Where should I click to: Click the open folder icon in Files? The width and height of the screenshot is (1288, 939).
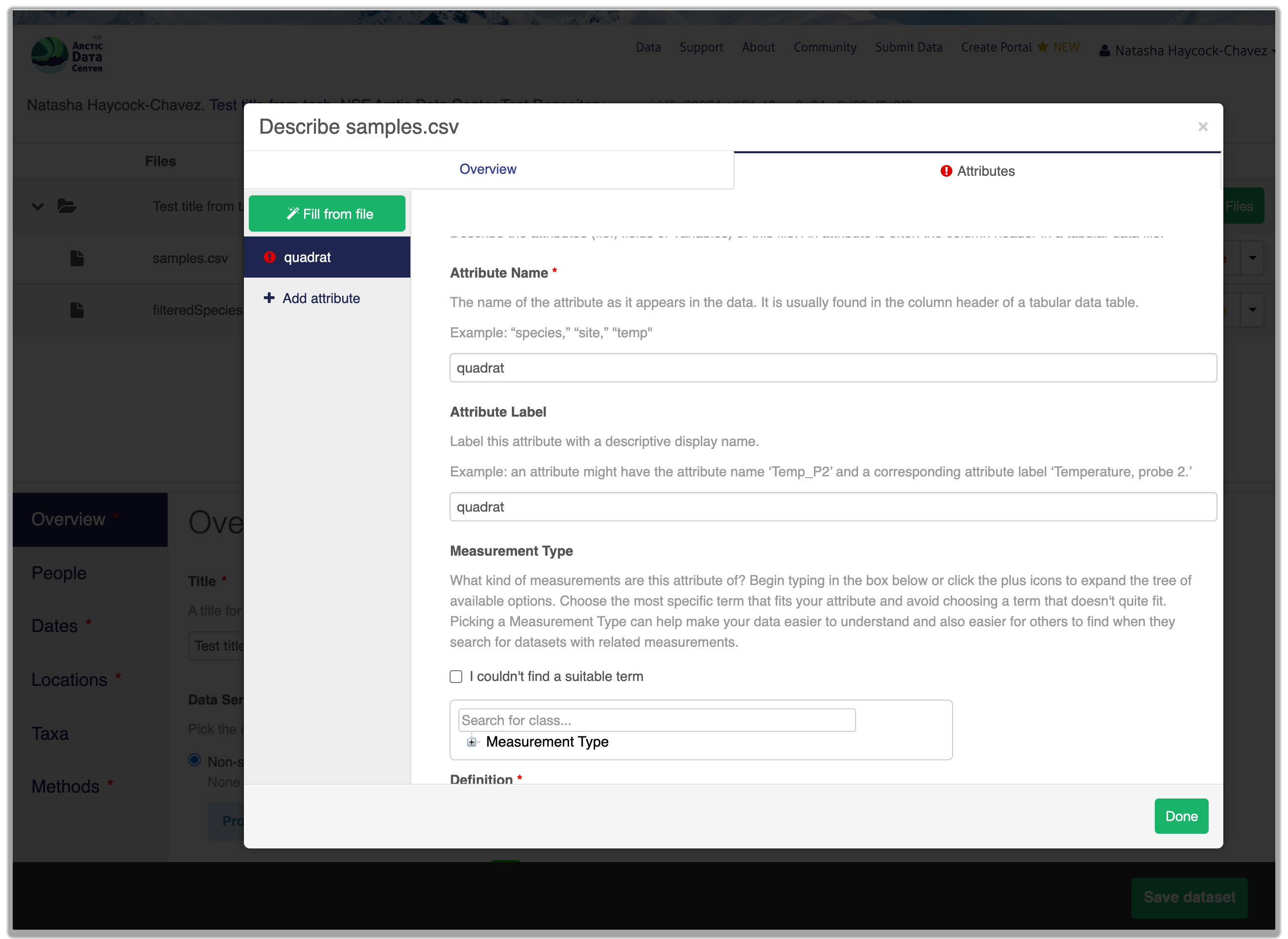67,206
